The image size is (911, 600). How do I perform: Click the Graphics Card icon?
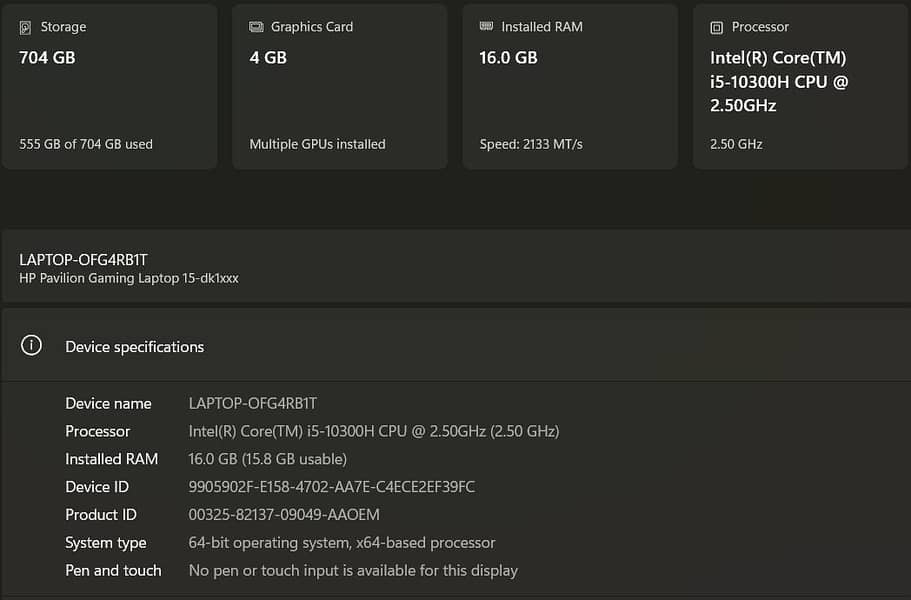256,27
